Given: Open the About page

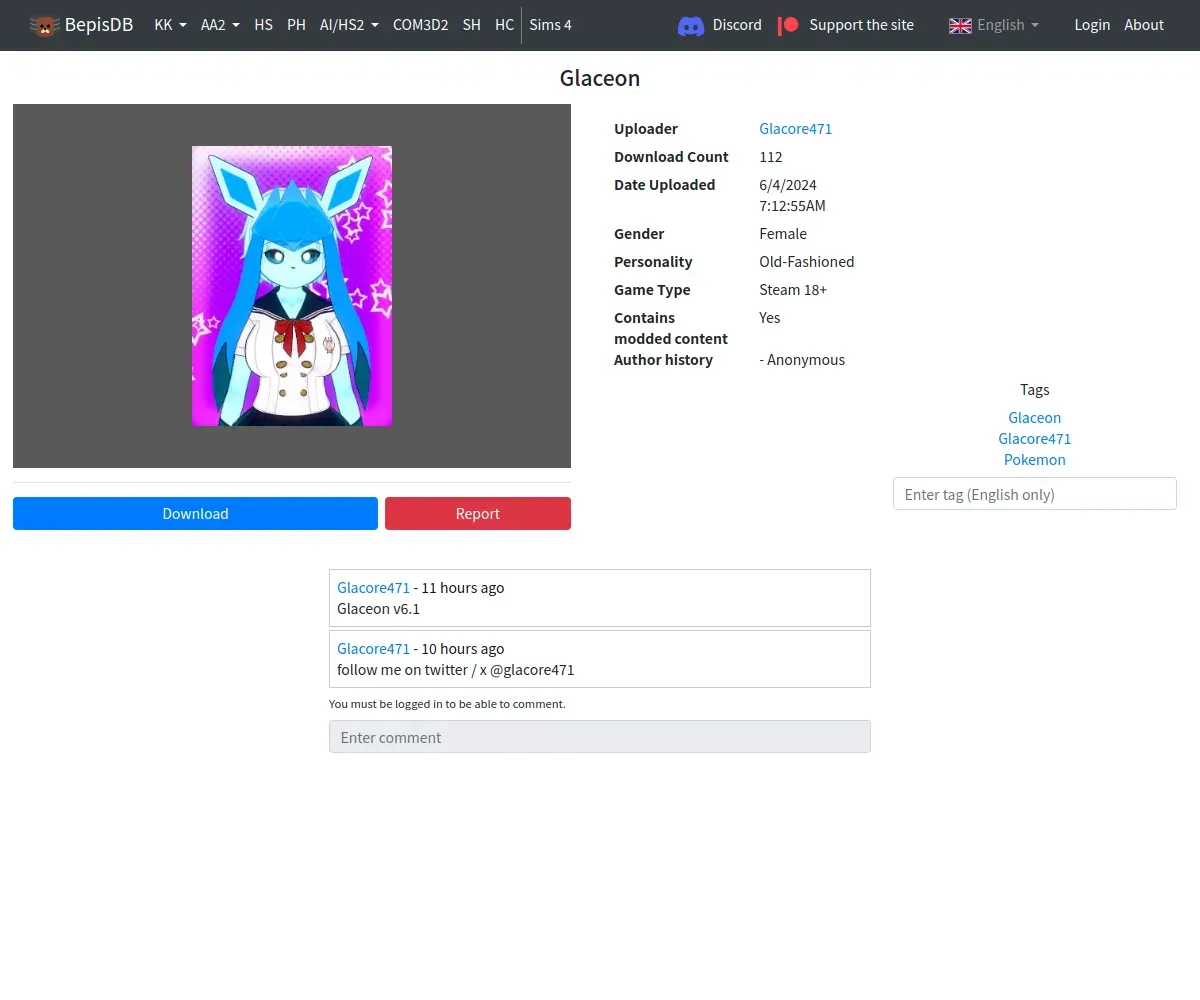Looking at the screenshot, I should pyautogui.click(x=1144, y=25).
